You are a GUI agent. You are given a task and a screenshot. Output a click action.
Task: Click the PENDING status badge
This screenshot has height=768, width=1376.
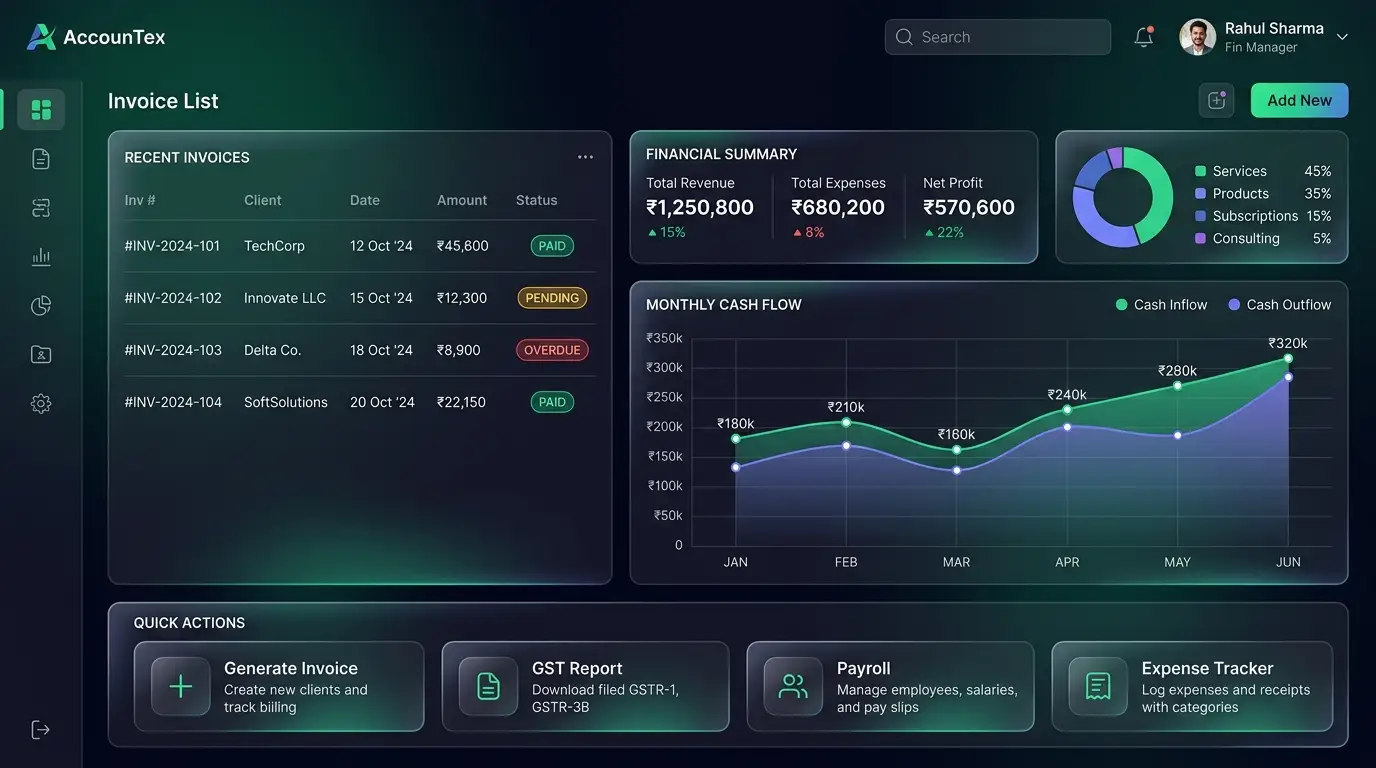[552, 298]
